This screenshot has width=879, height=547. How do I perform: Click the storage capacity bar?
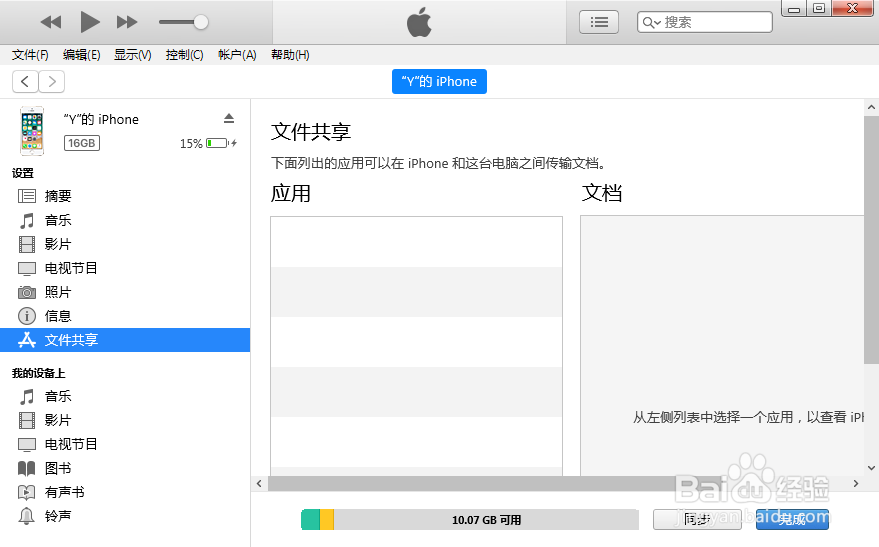pos(470,520)
